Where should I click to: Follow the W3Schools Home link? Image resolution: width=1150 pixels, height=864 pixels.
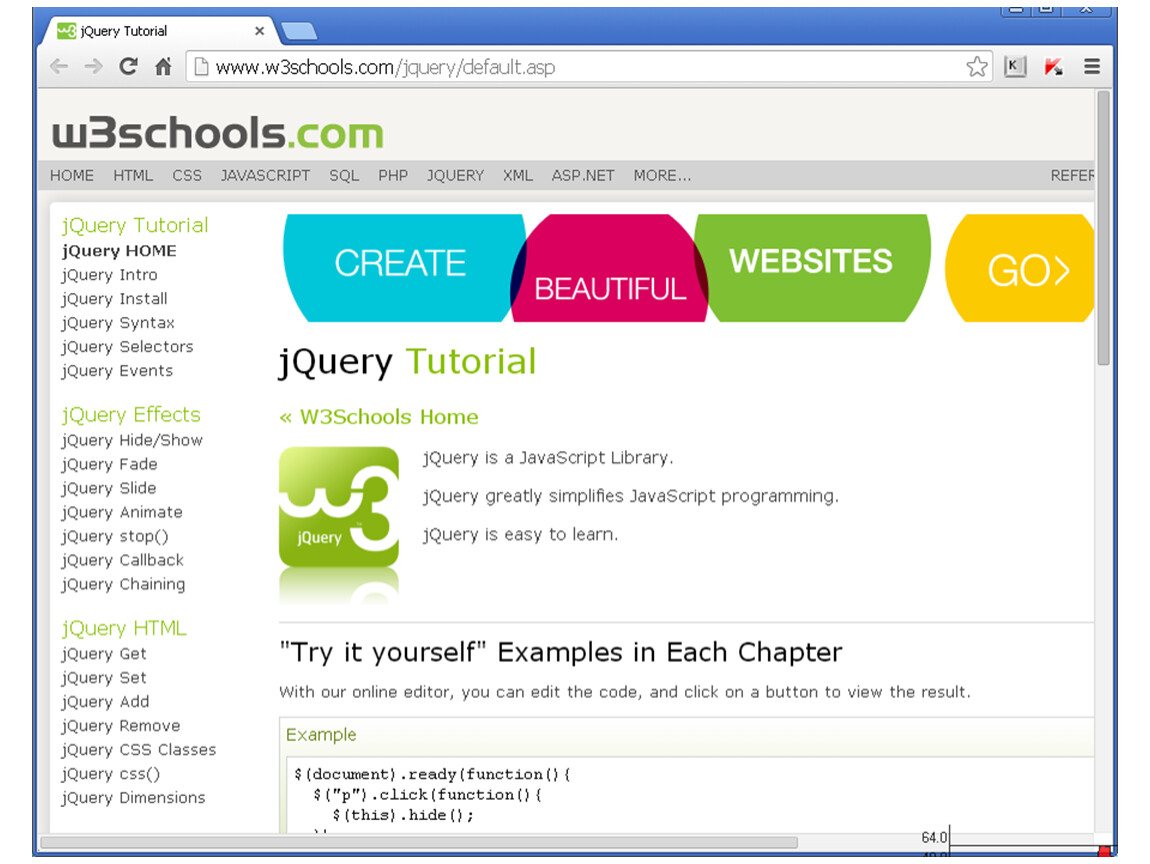click(379, 417)
